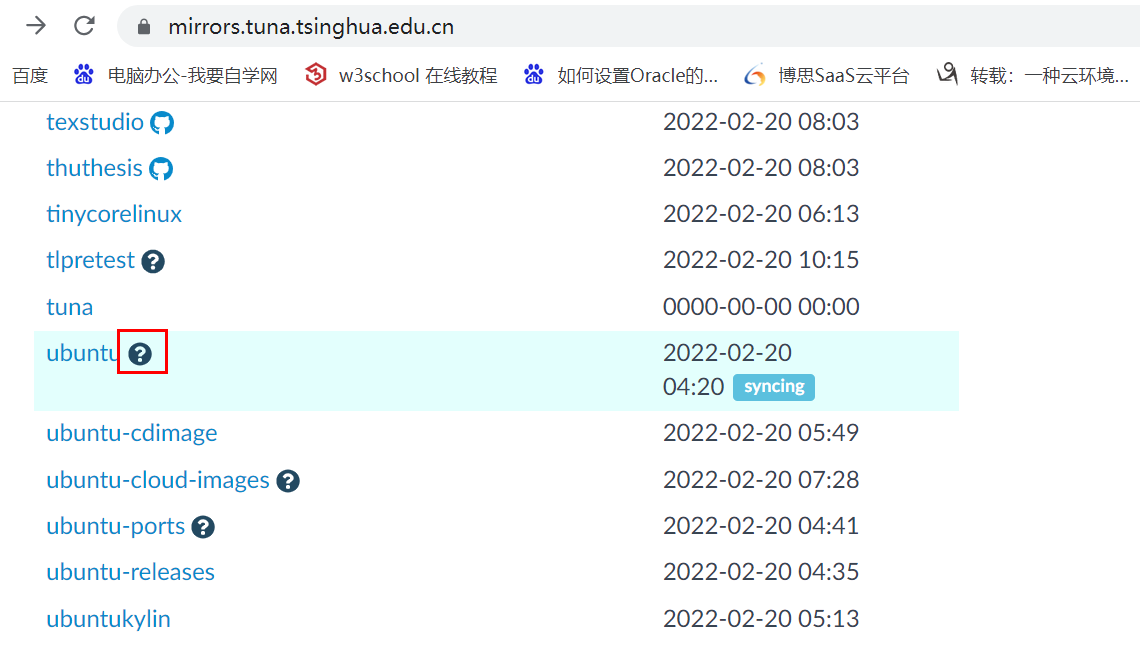Click GitHub icon next to thuthesis

coord(161,169)
